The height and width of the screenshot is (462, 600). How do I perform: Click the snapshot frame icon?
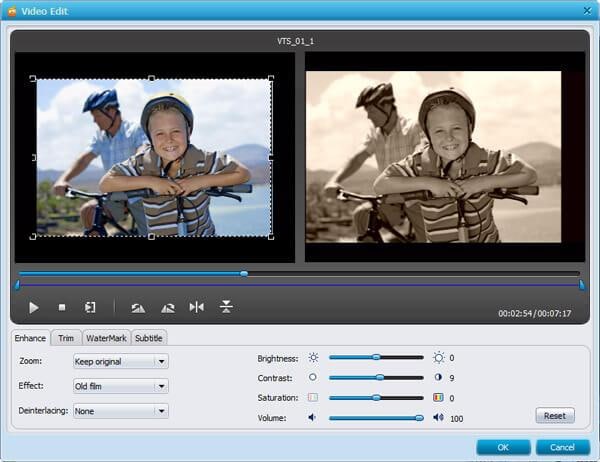tap(90, 307)
